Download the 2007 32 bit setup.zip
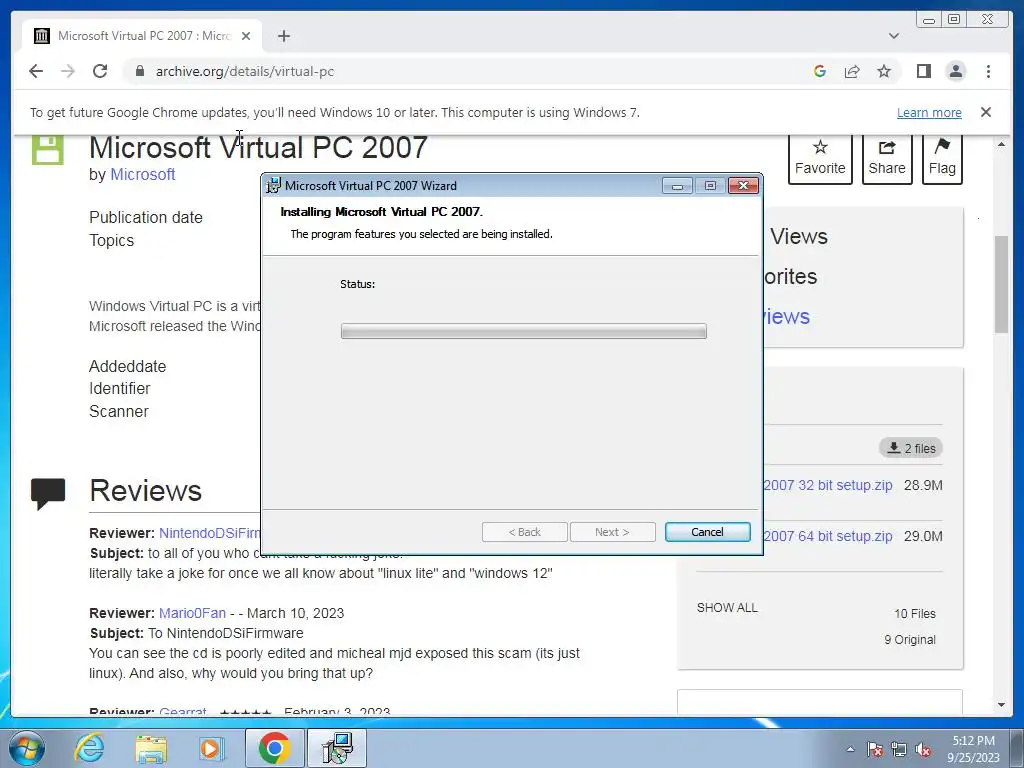This screenshot has width=1024, height=768. (827, 485)
